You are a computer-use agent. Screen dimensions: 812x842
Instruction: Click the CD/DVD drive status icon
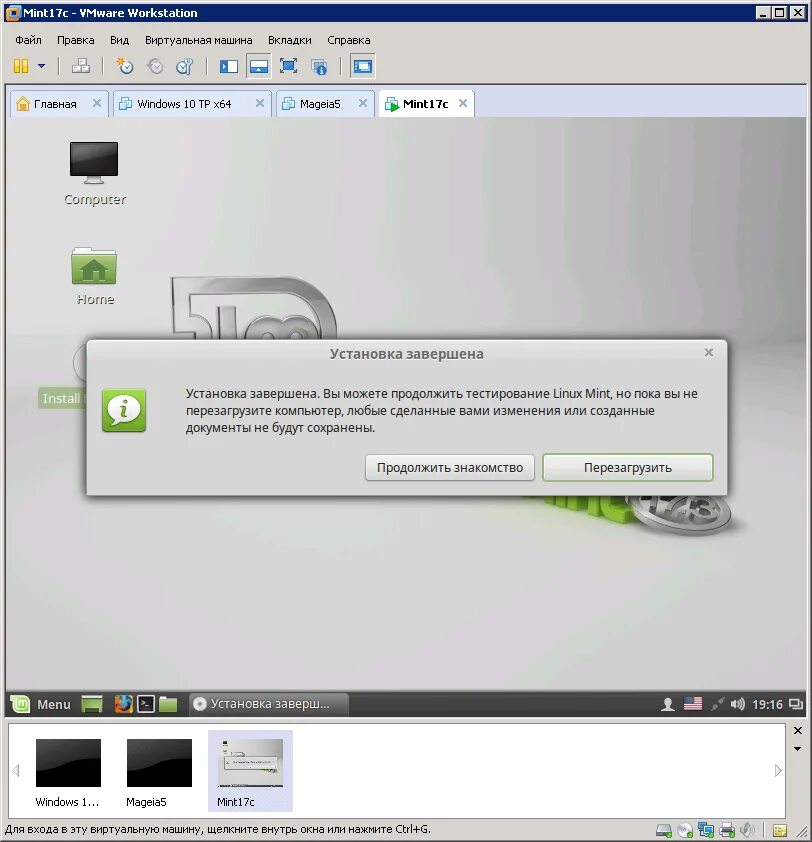(x=685, y=830)
